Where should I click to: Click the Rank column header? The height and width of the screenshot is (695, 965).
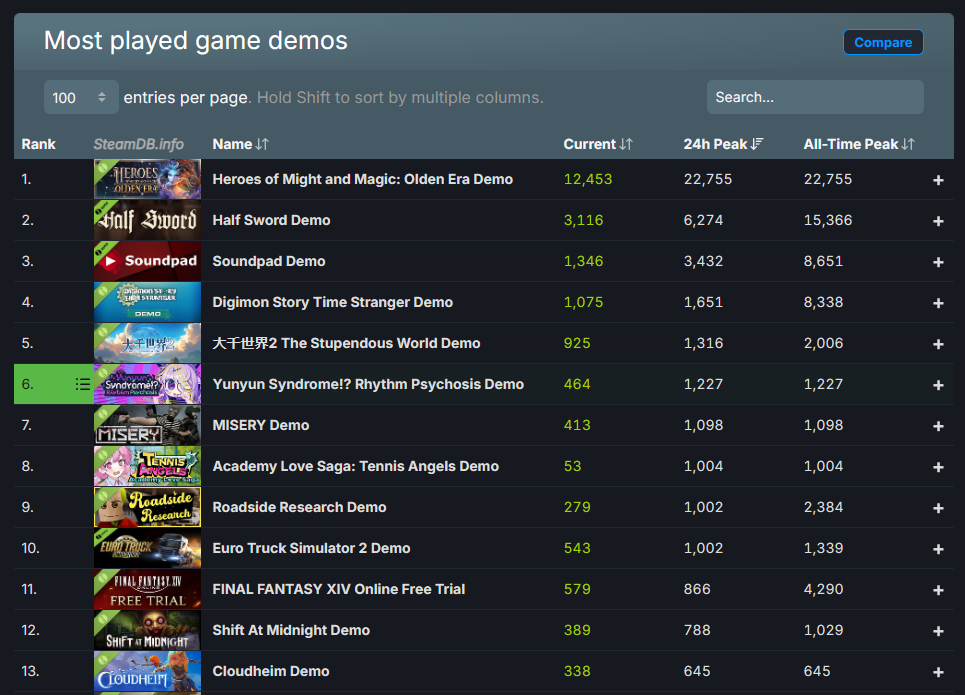tap(38, 144)
